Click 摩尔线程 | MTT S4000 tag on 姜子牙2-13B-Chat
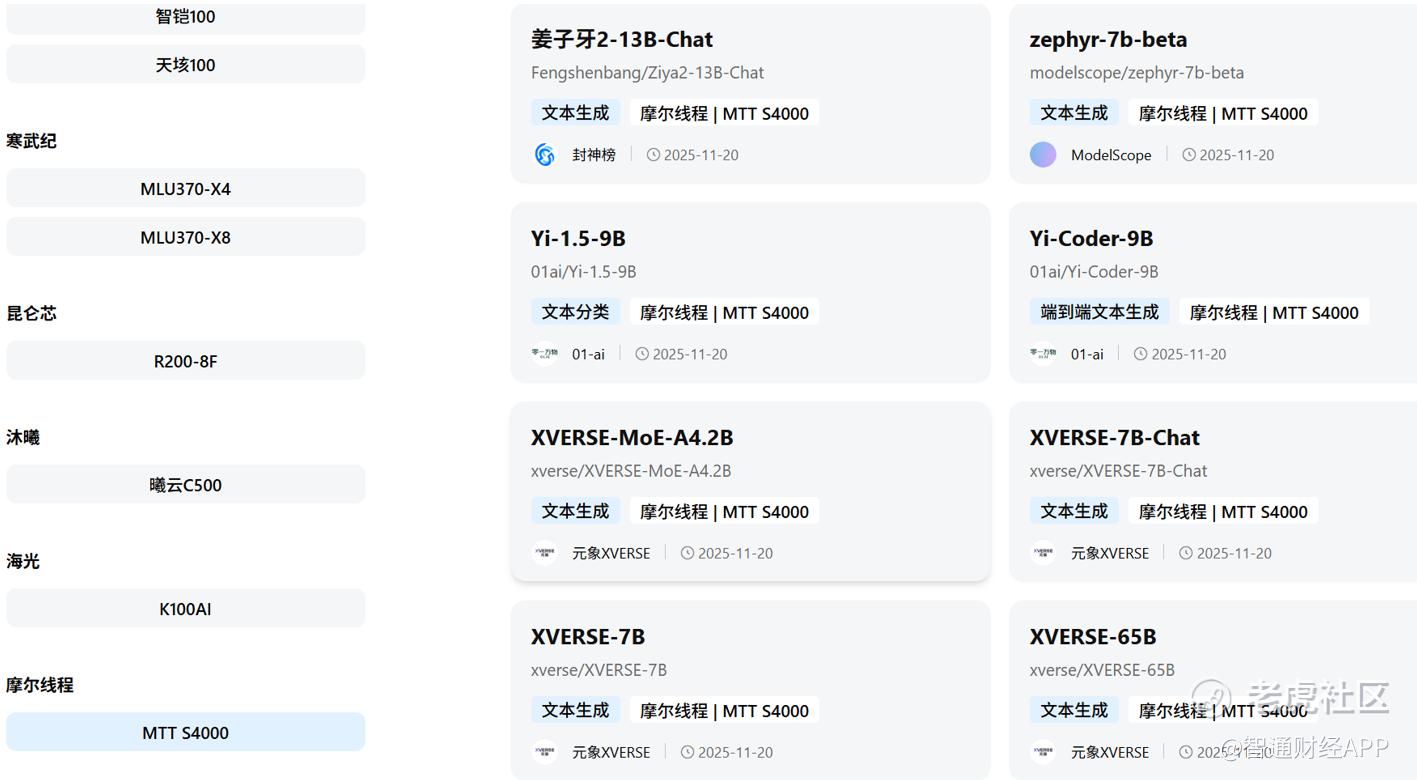The width and height of the screenshot is (1417, 780). pyautogui.click(x=724, y=113)
